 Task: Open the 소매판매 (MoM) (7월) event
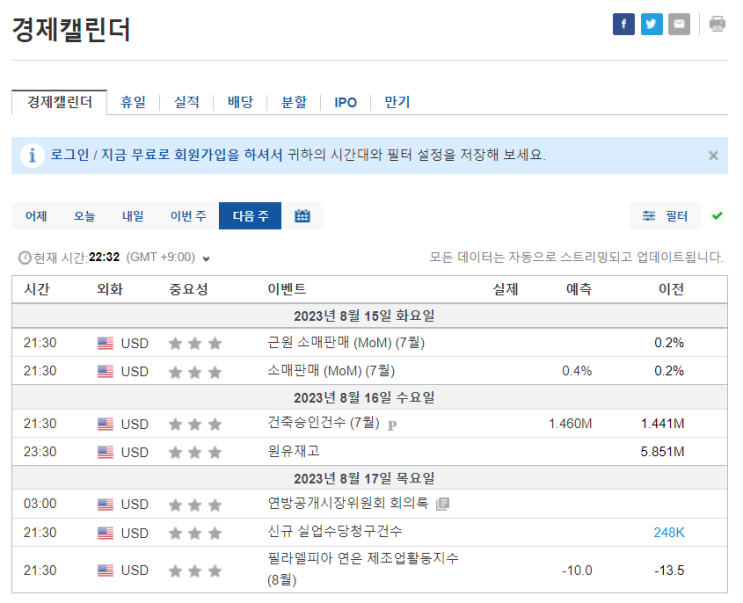(331, 370)
